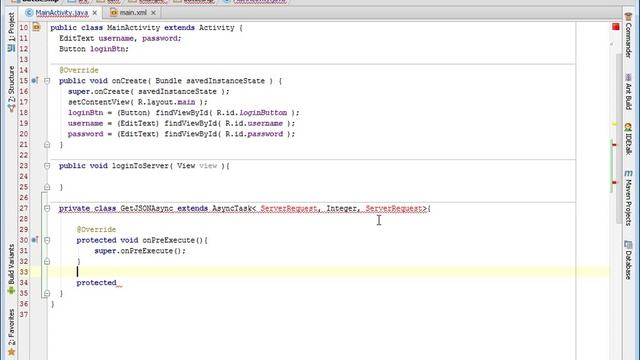
Task: Click the red error status indicator square
Action: 616,27
